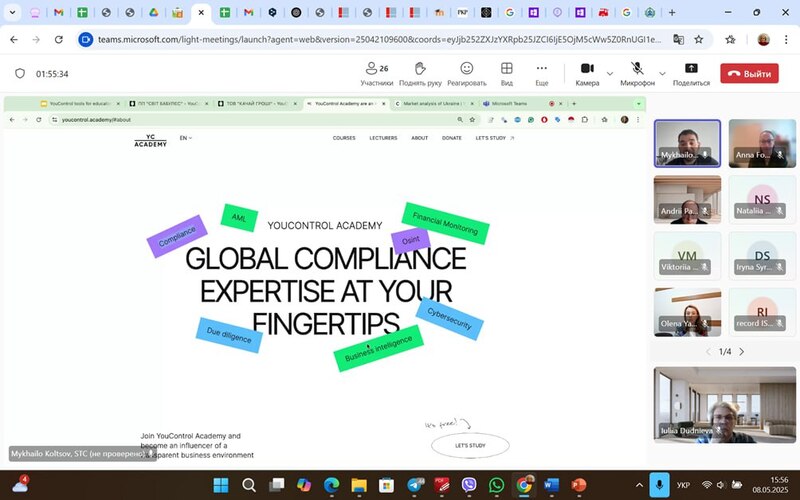Expand microphone options arrow next to Микрофон
Image resolution: width=800 pixels, height=500 pixels.
pos(662,74)
